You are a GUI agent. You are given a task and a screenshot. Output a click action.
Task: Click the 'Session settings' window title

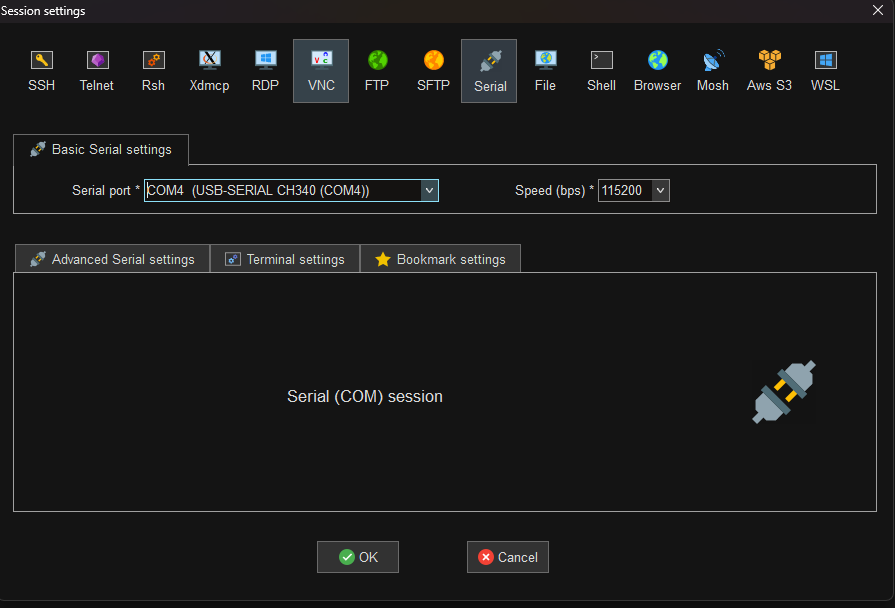tap(43, 11)
